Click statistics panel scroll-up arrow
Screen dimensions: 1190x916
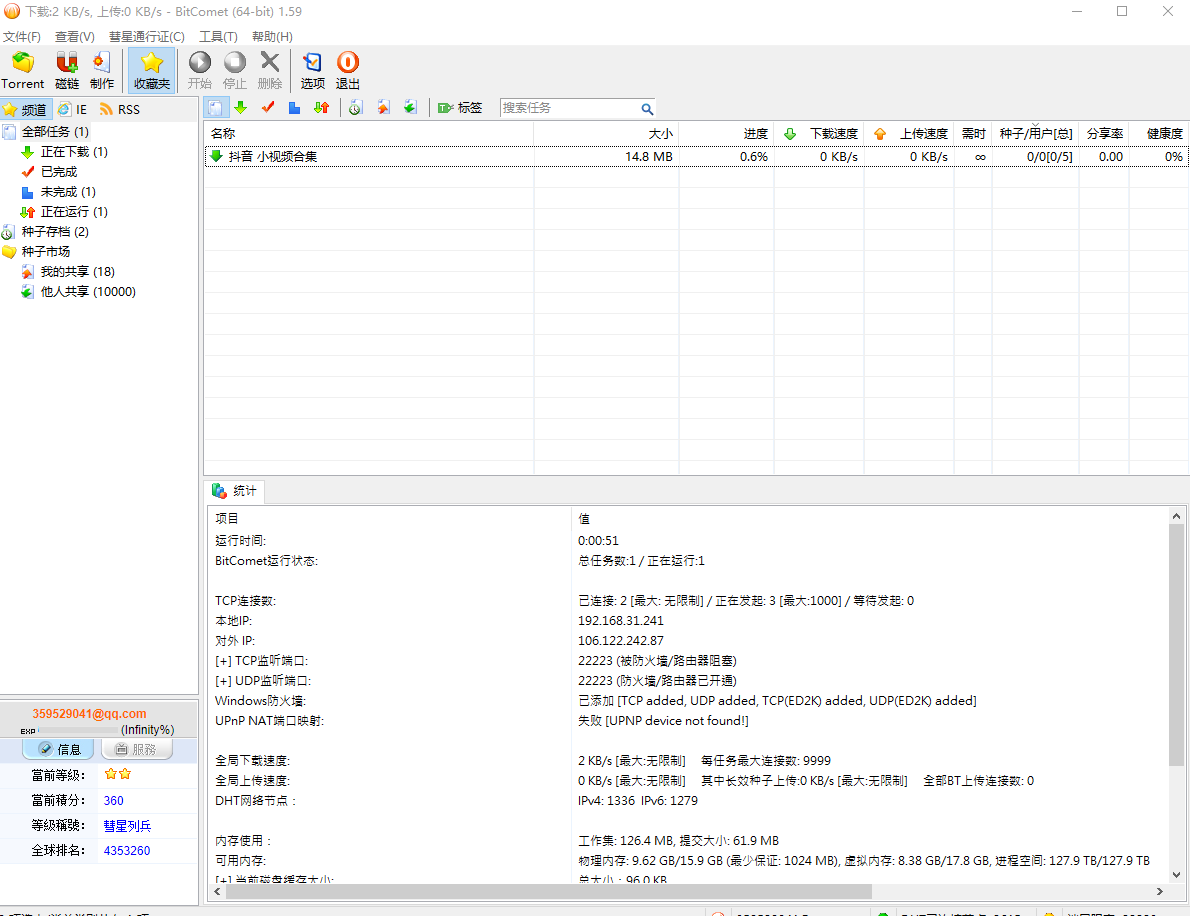tap(1176, 516)
